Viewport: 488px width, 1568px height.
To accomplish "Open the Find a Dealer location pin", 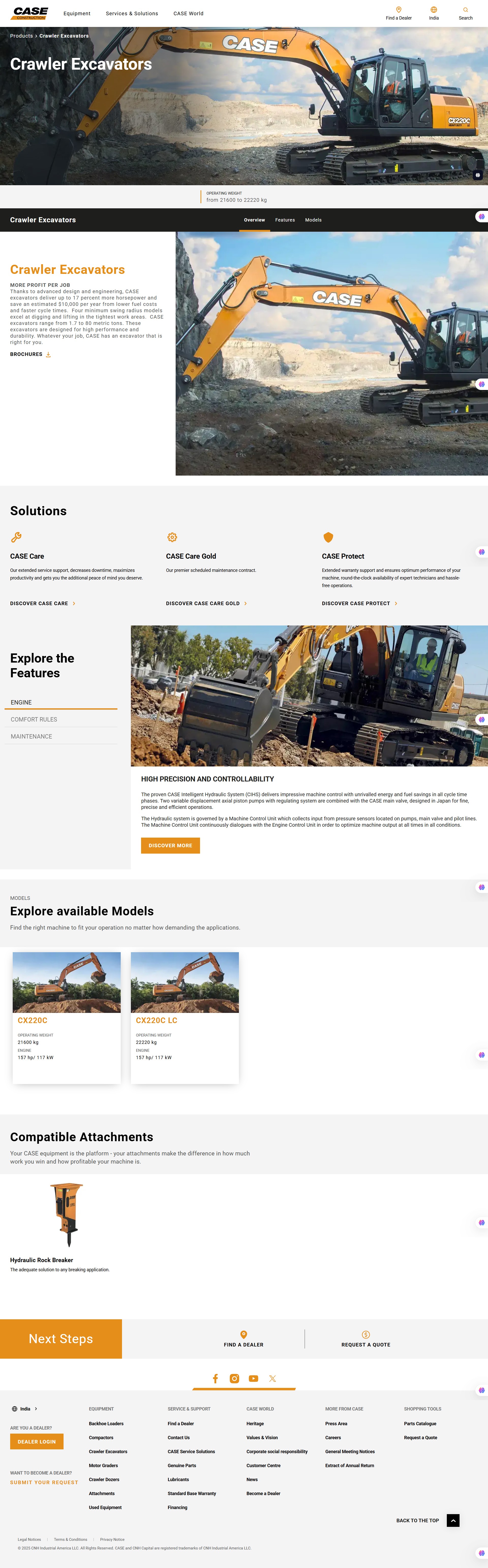I will [x=399, y=10].
